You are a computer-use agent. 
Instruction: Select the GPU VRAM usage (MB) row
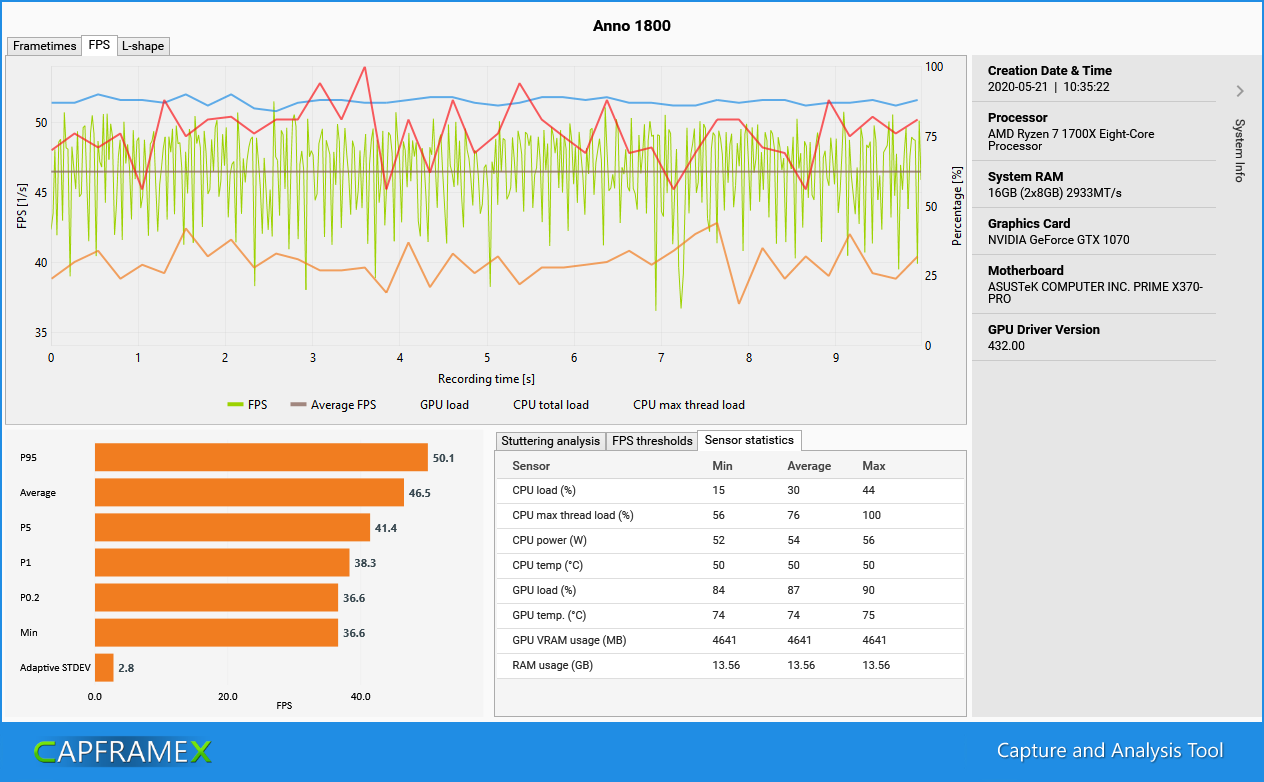(x=731, y=640)
